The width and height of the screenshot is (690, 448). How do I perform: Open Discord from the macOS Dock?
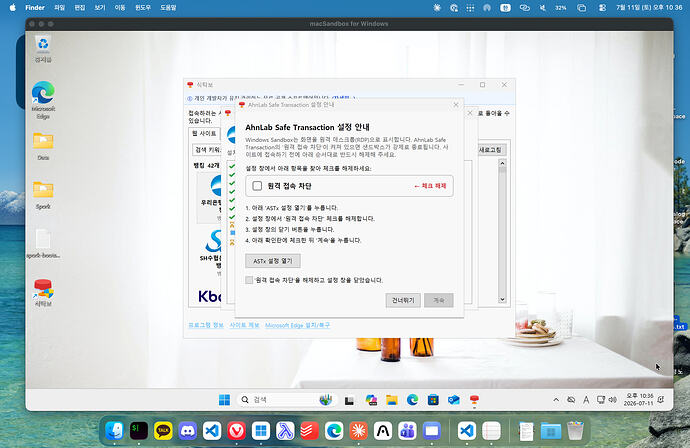pyautogui.click(x=187, y=431)
